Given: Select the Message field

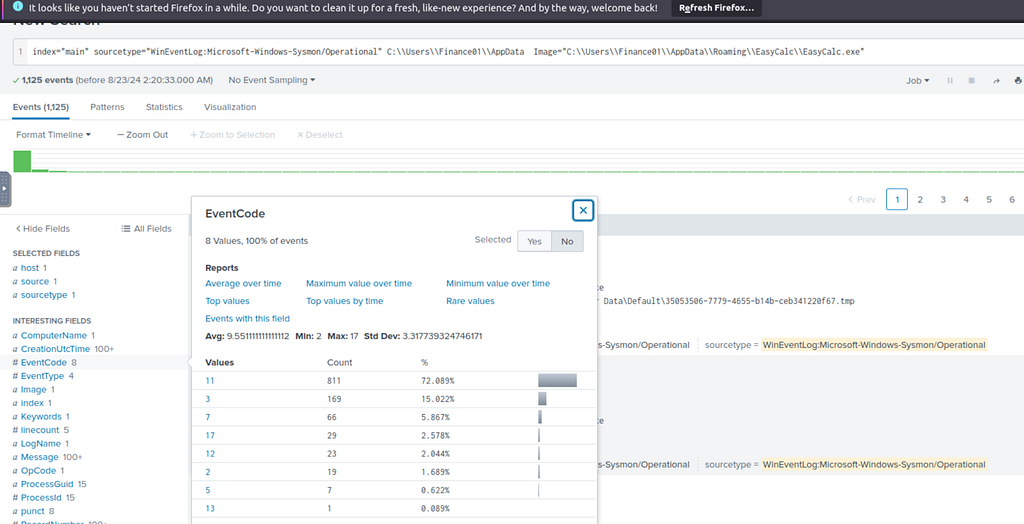Looking at the screenshot, I should click(x=39, y=457).
